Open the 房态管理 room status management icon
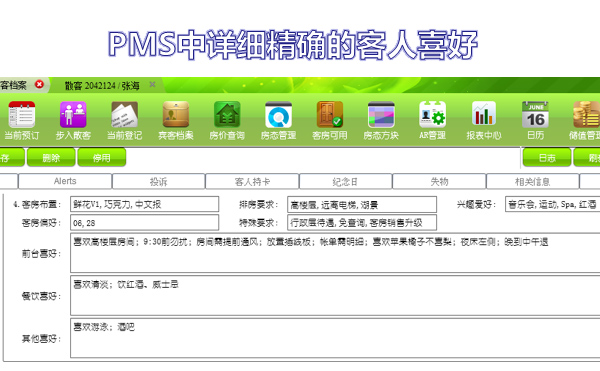 coord(279,115)
